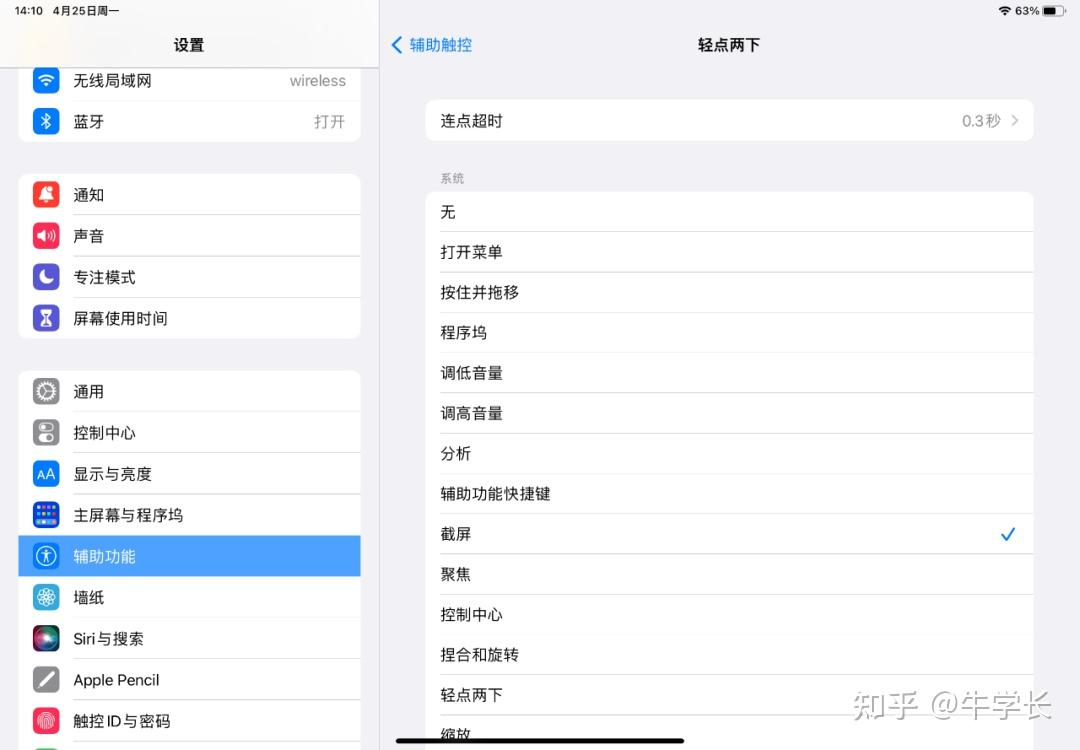This screenshot has width=1080, height=750.
Task: Open 通知 settings via the red bell icon
Action: (x=45, y=194)
